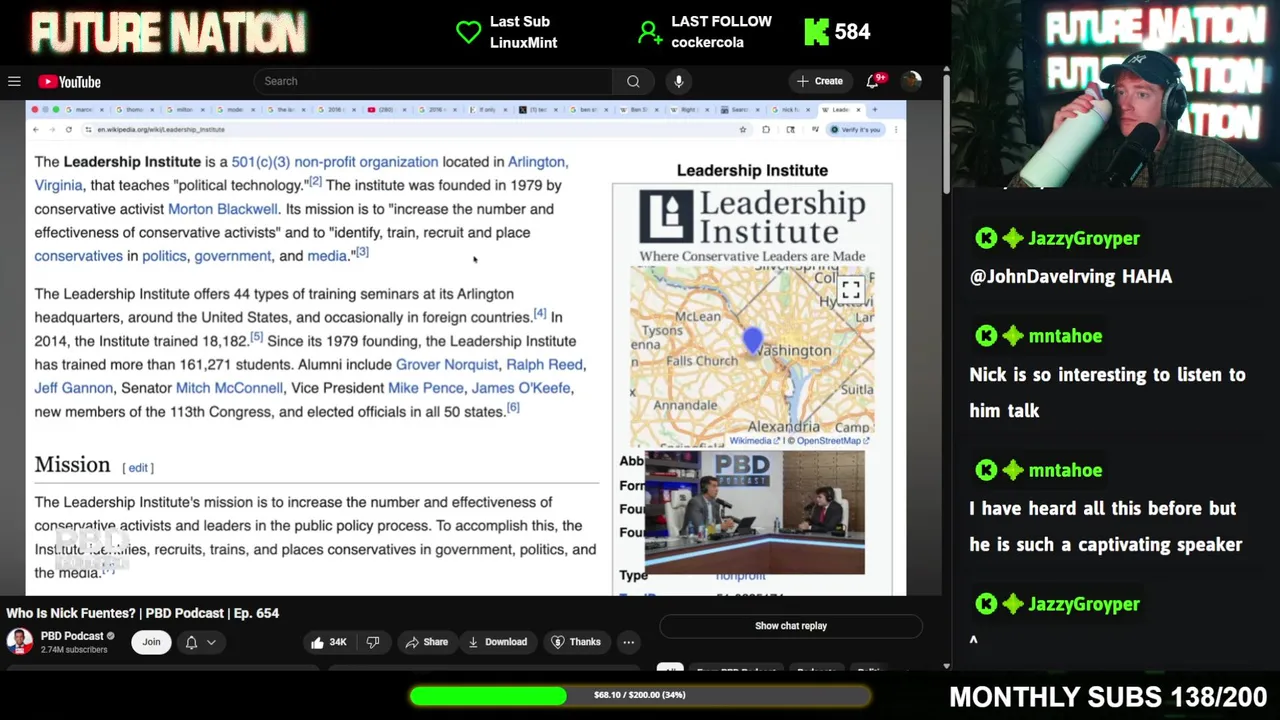This screenshot has width=1280, height=720.
Task: Share the video
Action: pyautogui.click(x=427, y=642)
